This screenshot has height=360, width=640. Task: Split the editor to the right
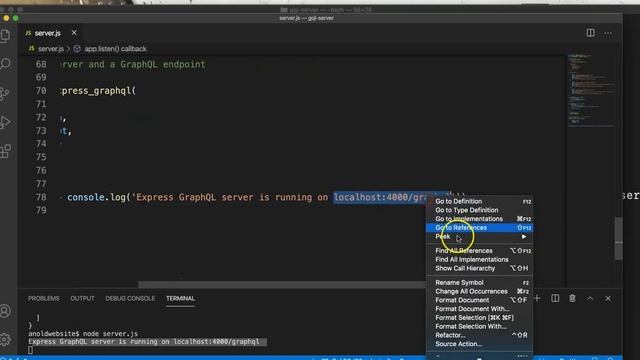coord(590,33)
